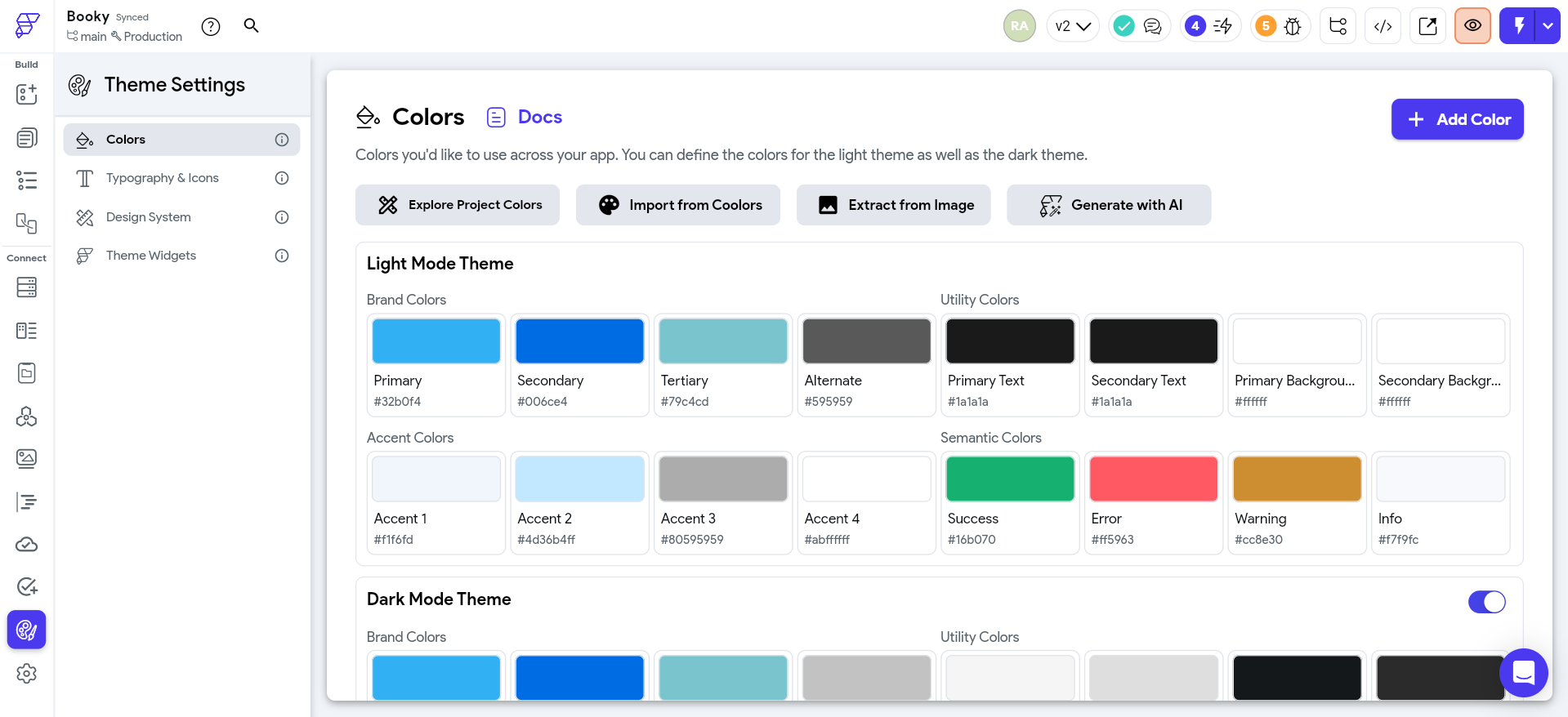Screen dimensions: 1568x717
Task: Open the orange 5 issues badge
Action: [x=1266, y=26]
